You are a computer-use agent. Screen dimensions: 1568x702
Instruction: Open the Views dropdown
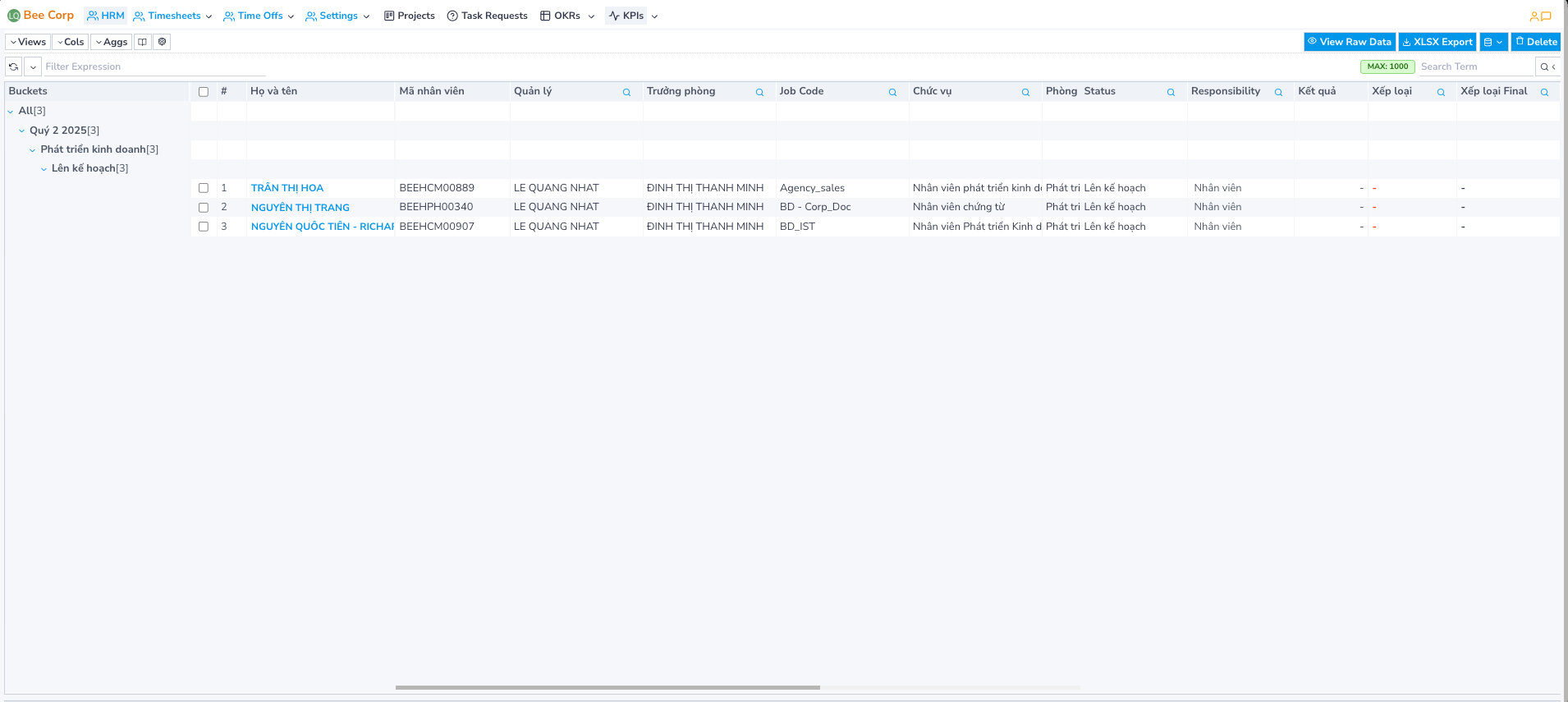28,42
